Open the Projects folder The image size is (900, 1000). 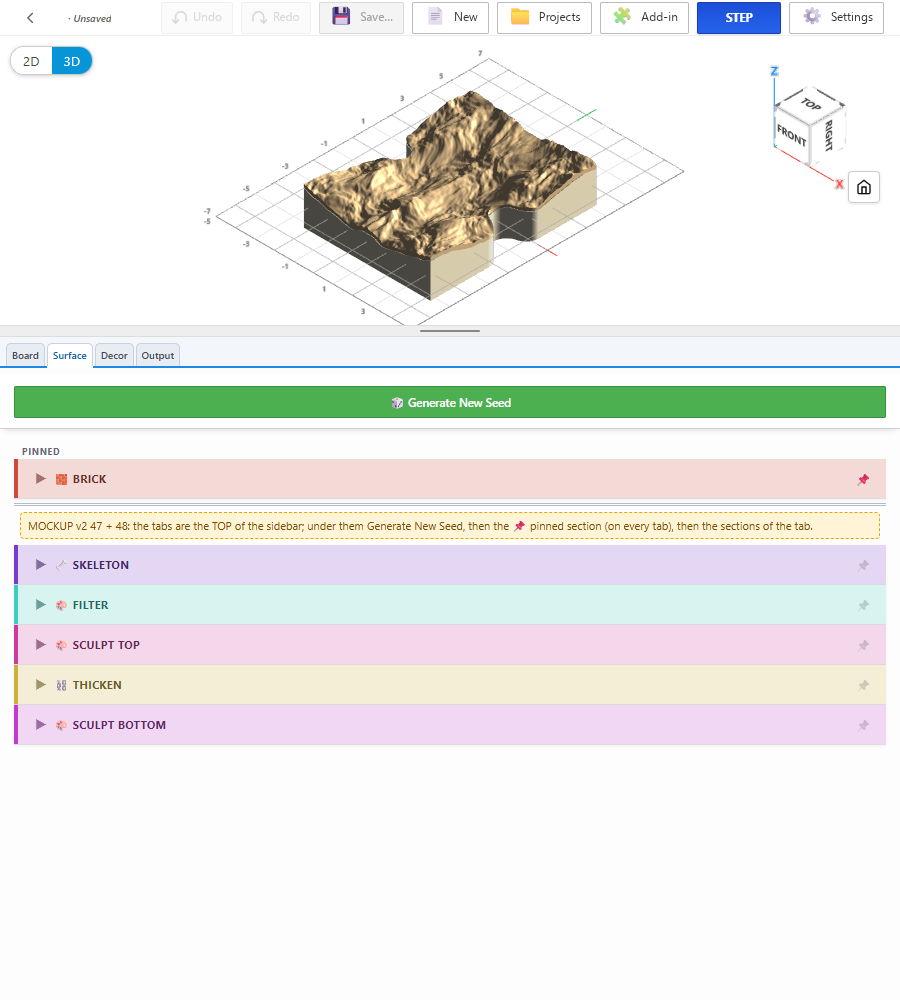[544, 17]
